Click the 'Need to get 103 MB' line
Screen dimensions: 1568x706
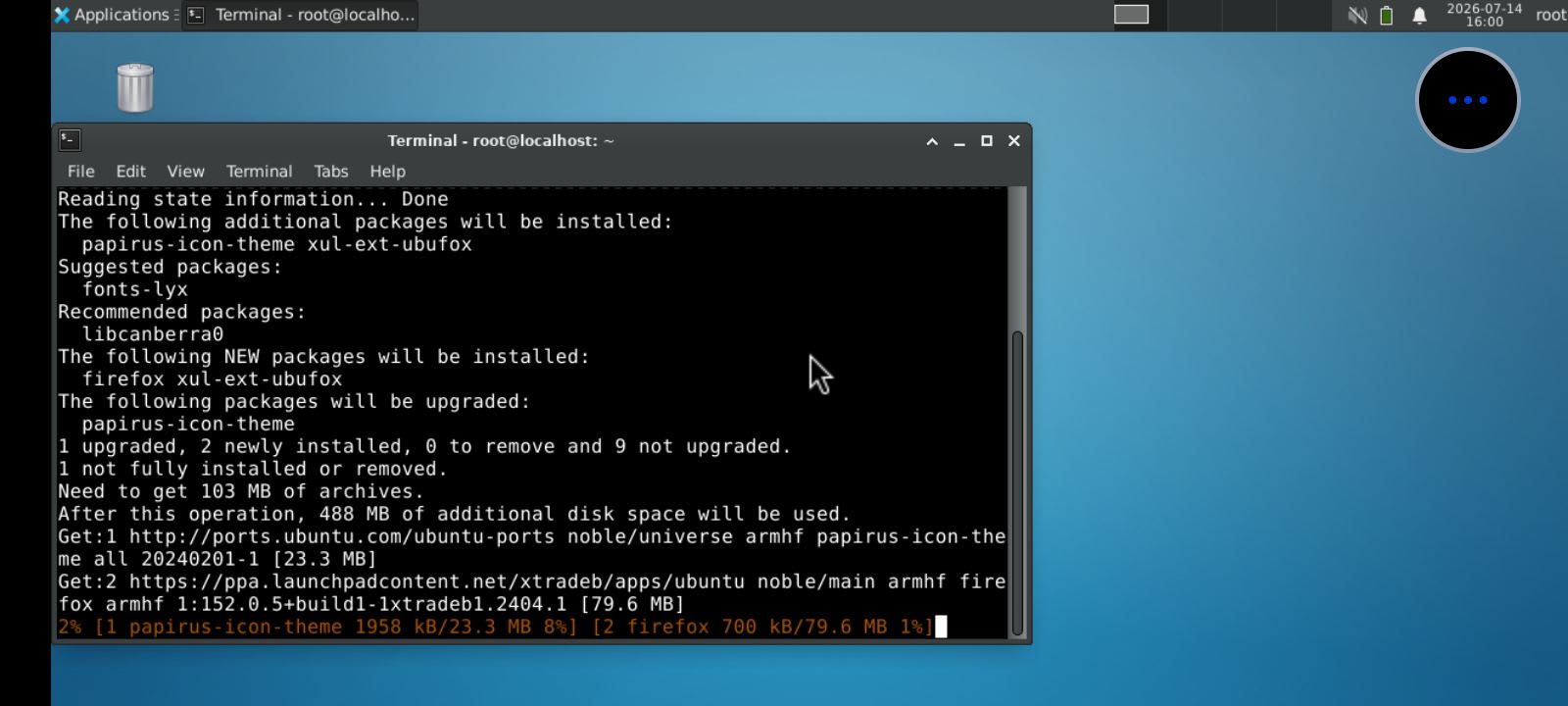(241, 491)
